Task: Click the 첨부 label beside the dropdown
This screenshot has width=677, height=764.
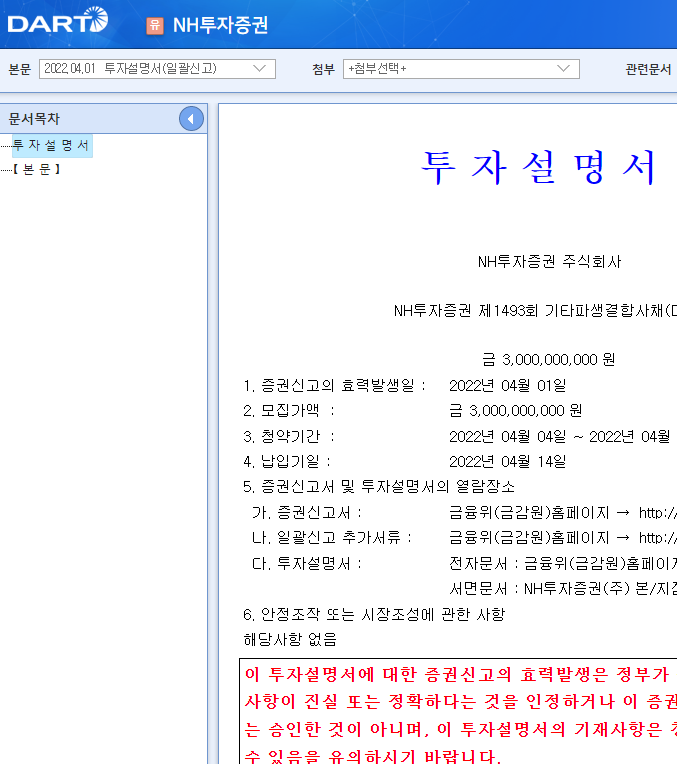Action: 324,69
